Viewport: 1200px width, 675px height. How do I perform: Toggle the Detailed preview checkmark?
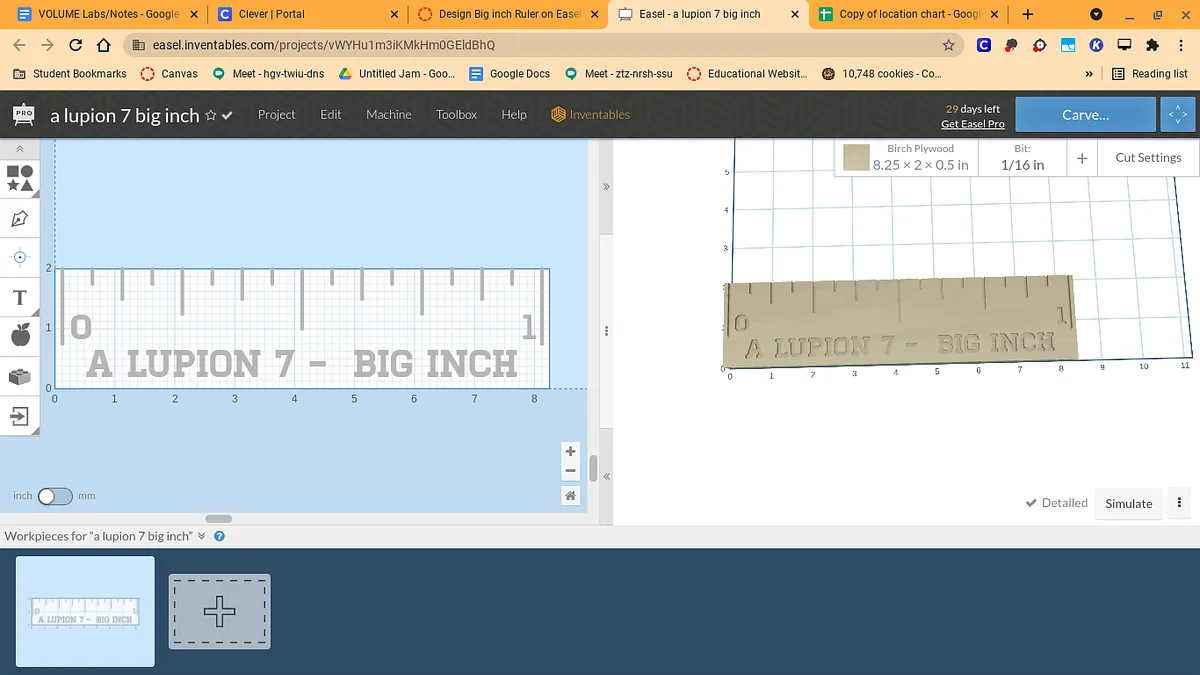1056,503
